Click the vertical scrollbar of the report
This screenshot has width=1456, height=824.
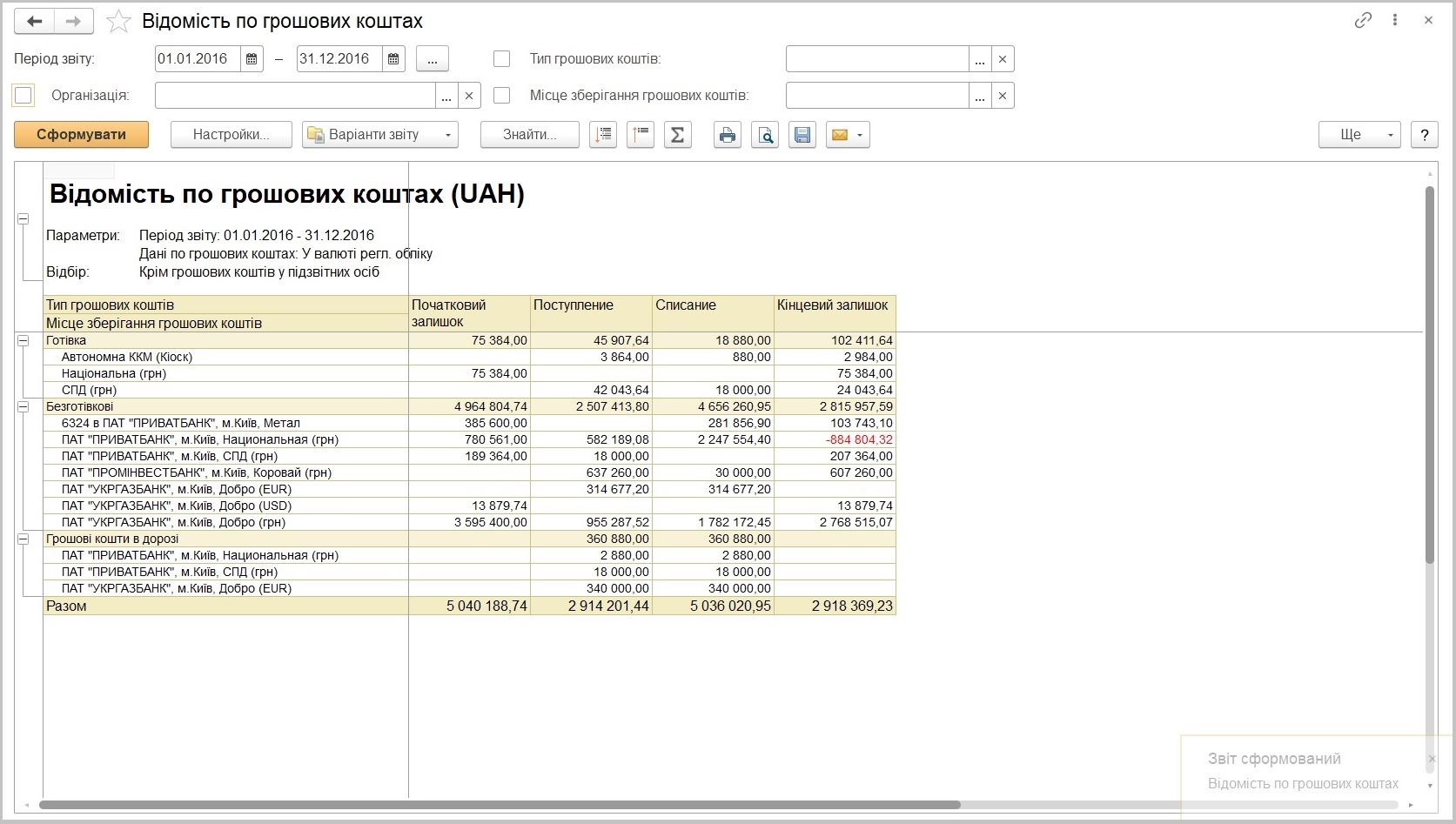click(1429, 374)
